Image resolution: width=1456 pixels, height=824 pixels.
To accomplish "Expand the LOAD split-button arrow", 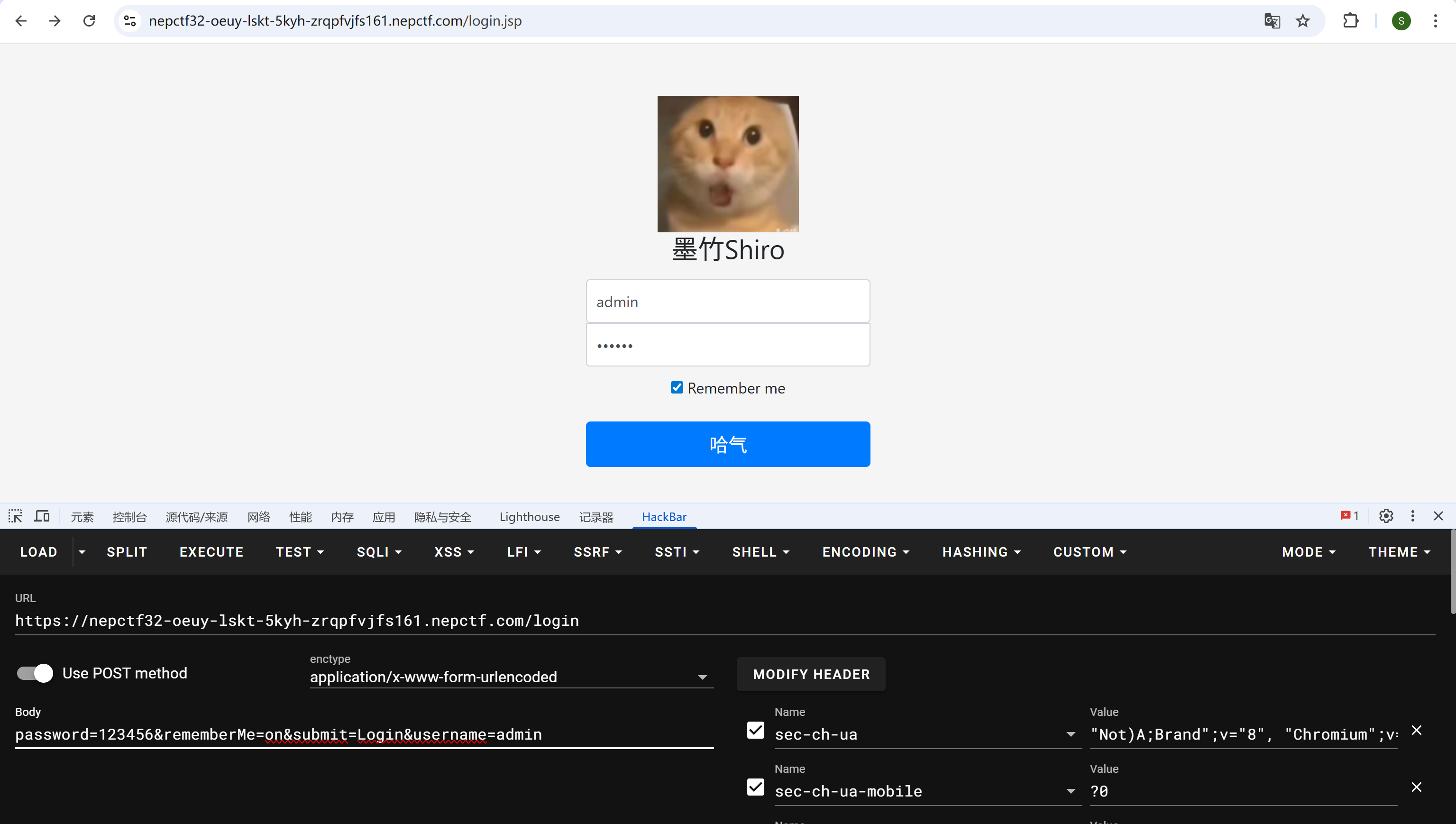I will tap(82, 552).
